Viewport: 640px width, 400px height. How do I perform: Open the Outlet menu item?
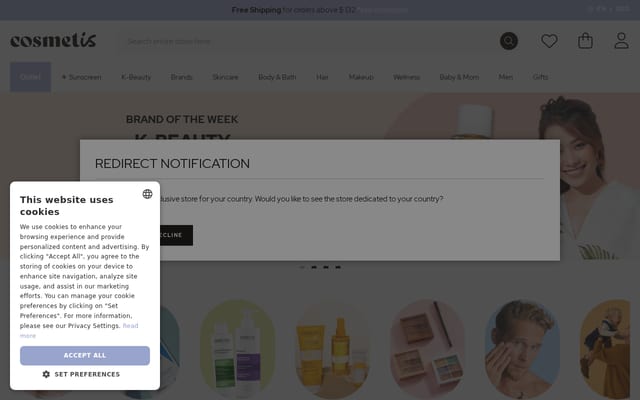coord(30,77)
